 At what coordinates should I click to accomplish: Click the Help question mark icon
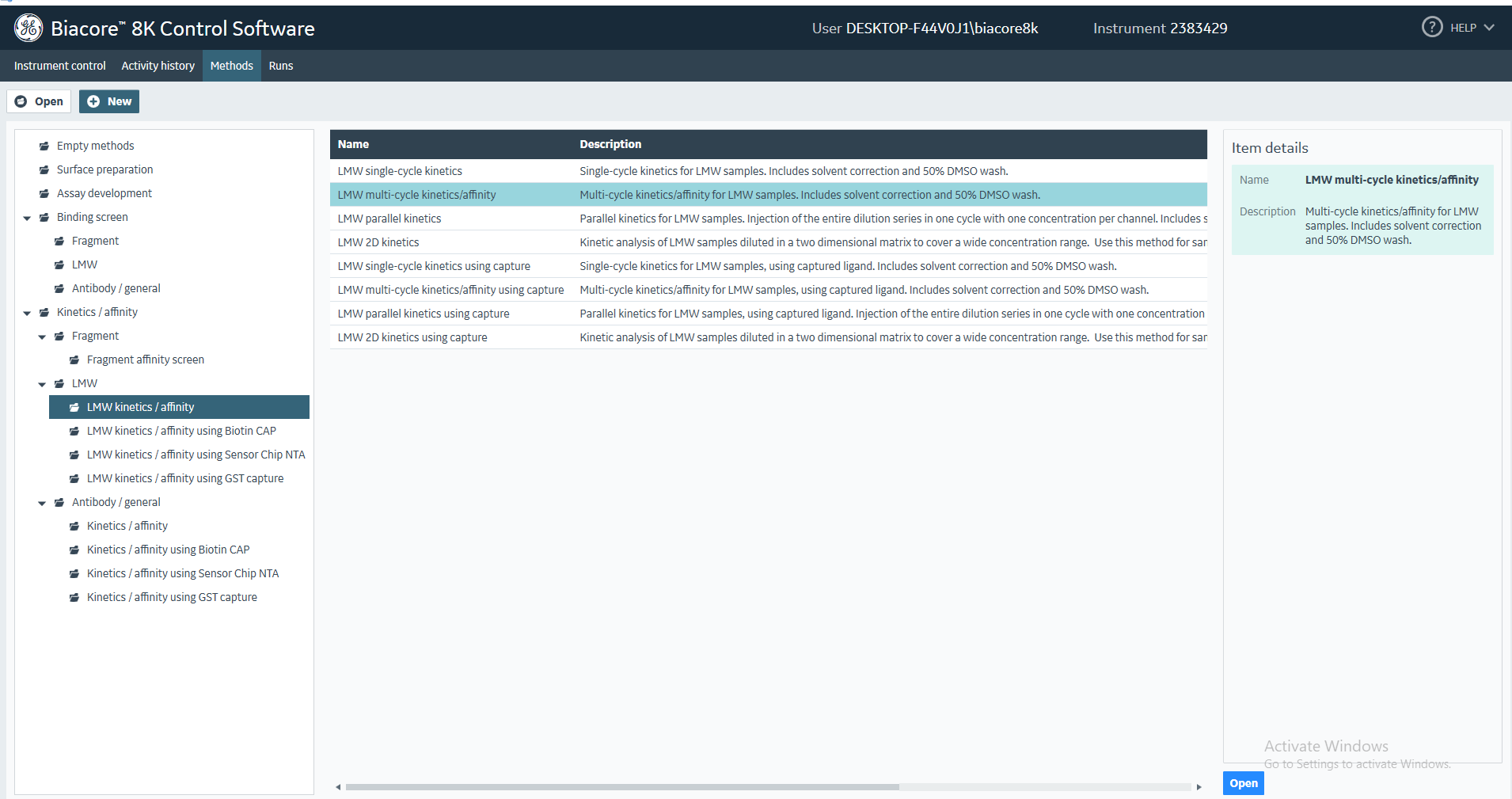coord(1431,28)
